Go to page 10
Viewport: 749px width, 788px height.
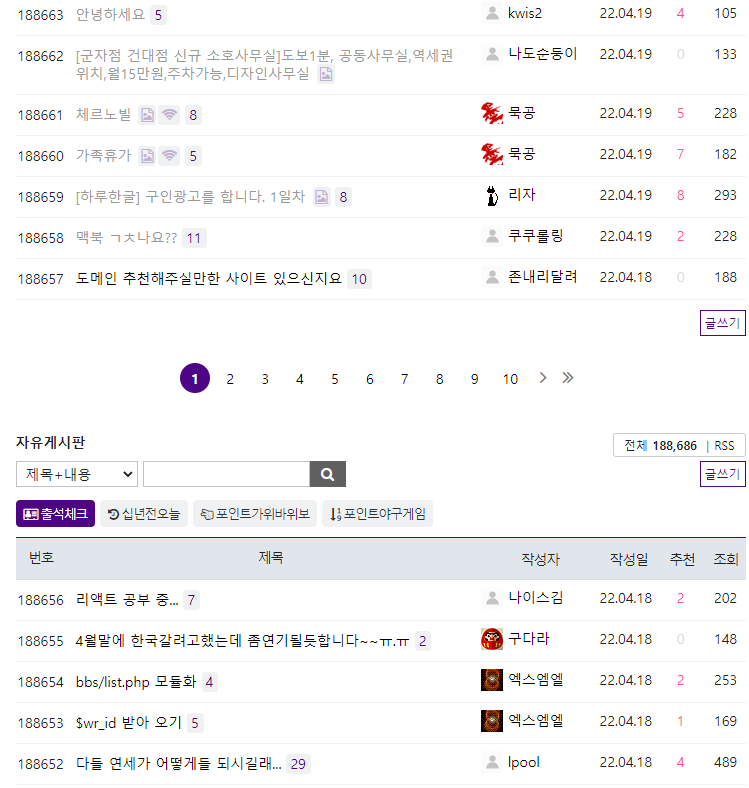click(510, 379)
